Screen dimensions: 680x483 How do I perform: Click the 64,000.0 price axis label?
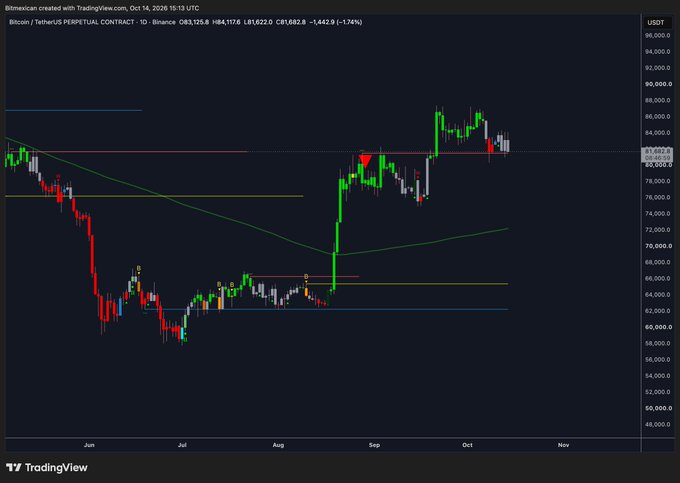(x=657, y=294)
